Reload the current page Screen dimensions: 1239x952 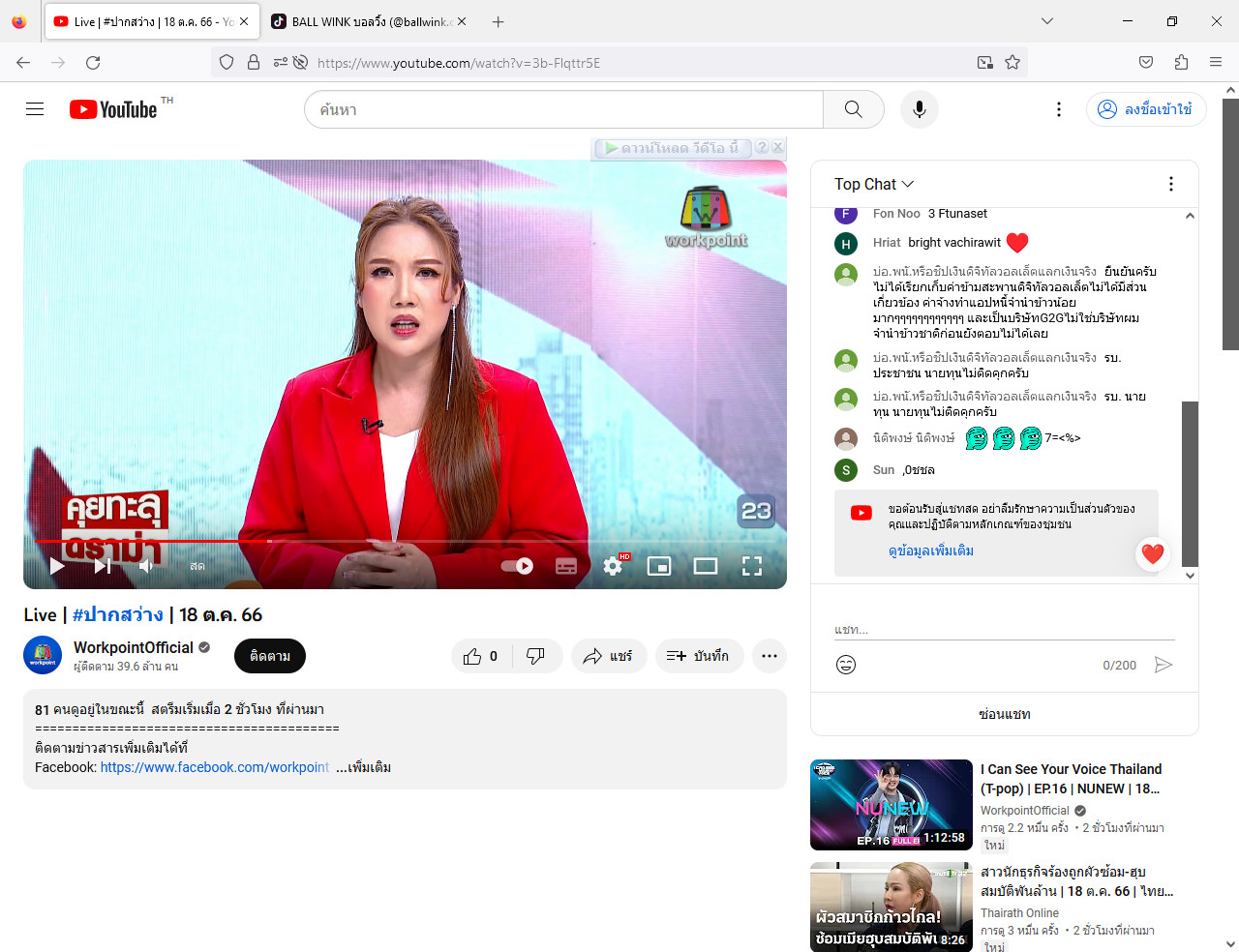(93, 62)
